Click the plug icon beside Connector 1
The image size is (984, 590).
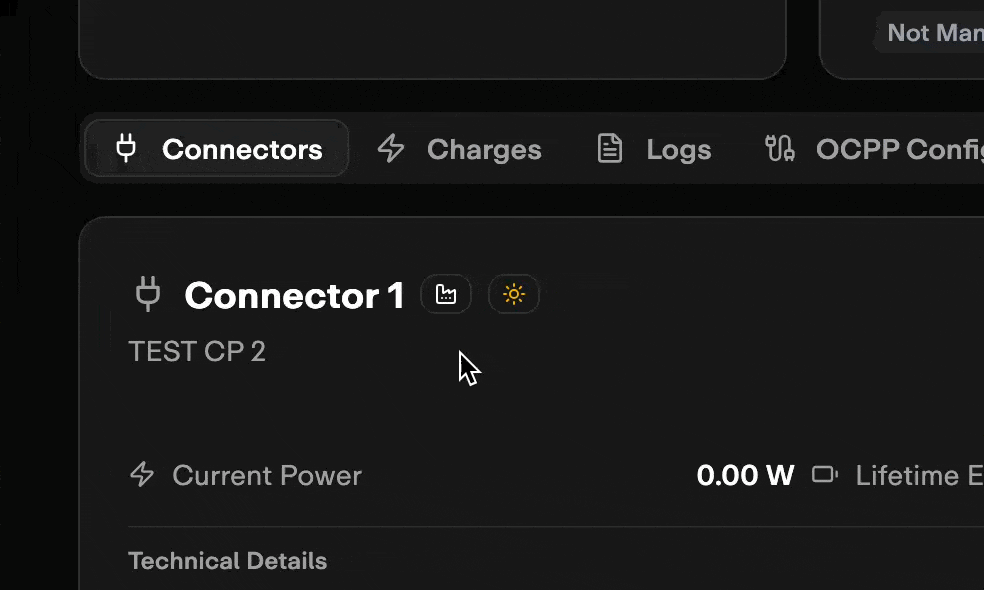tap(148, 295)
